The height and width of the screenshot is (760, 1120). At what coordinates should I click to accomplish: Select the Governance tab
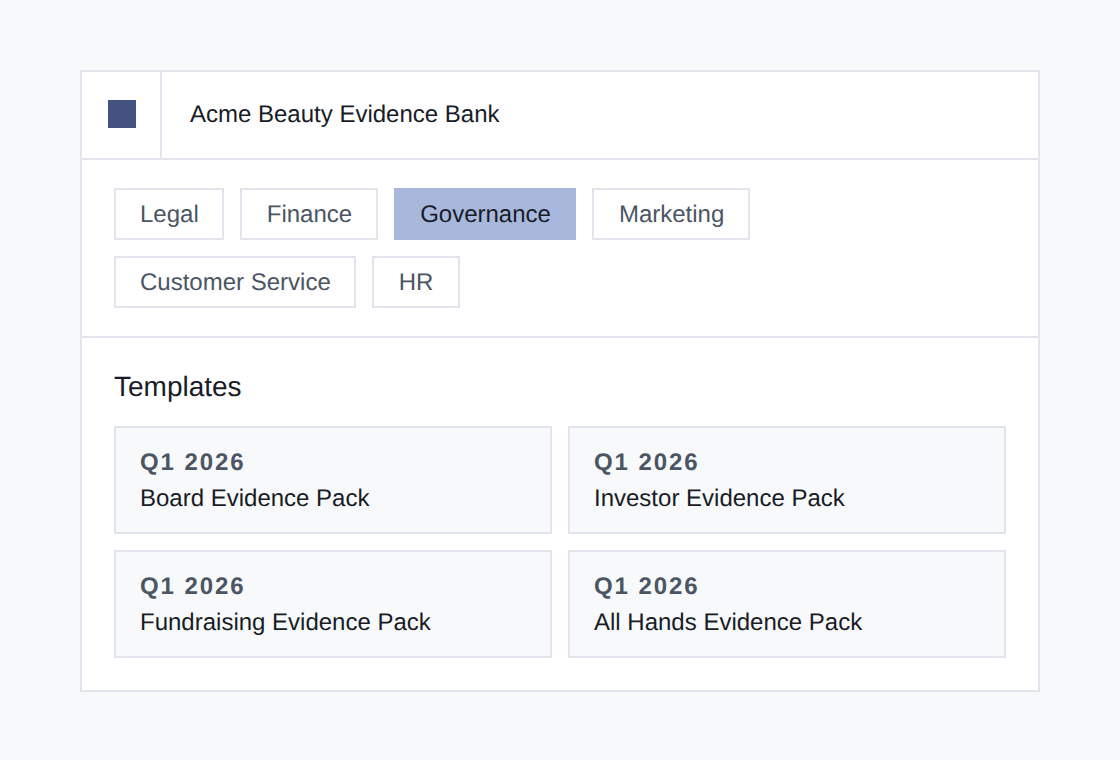click(485, 214)
